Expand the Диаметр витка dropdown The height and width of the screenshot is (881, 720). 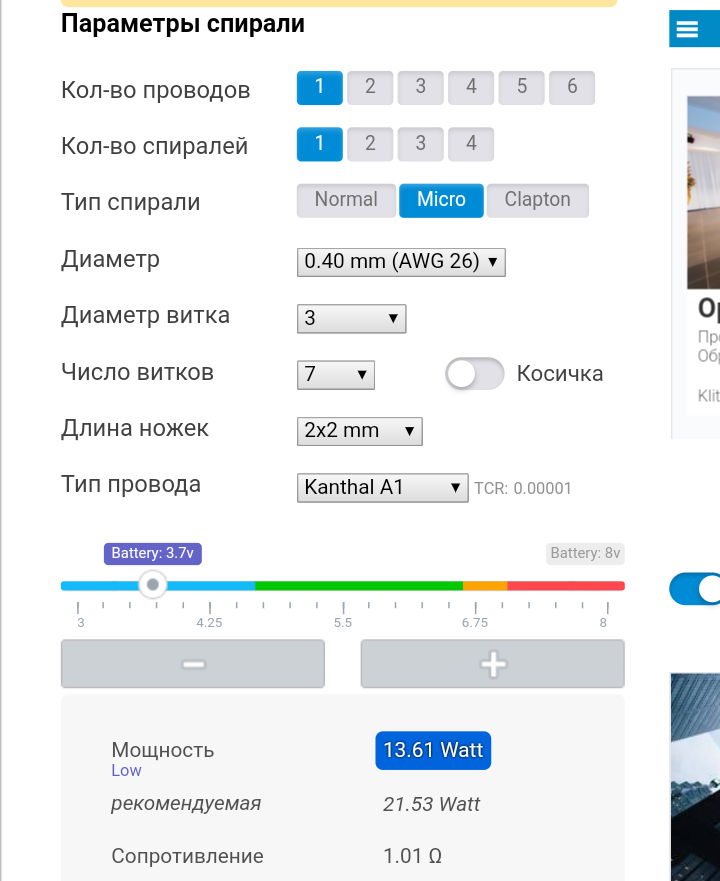point(352,319)
